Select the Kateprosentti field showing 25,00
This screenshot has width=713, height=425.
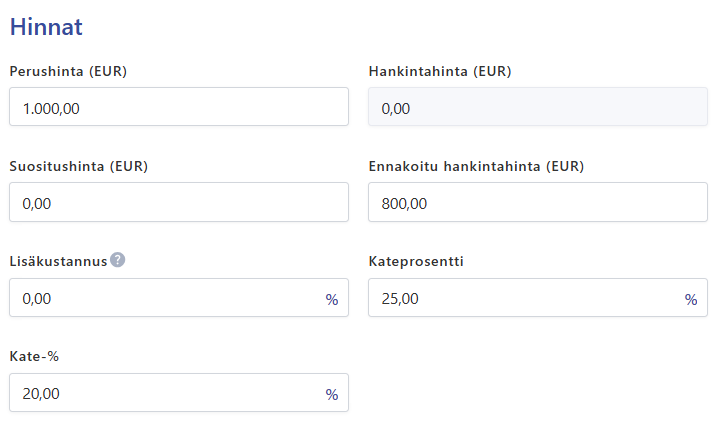point(538,298)
